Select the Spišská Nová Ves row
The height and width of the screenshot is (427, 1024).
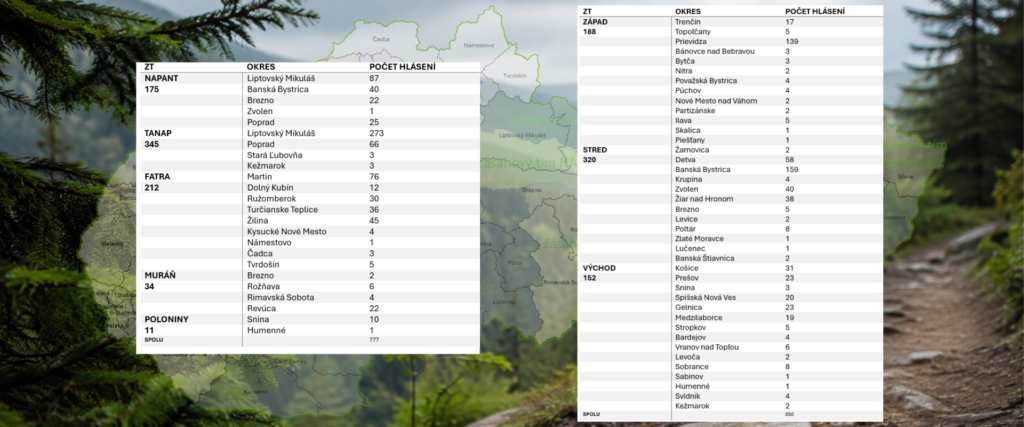[730, 298]
